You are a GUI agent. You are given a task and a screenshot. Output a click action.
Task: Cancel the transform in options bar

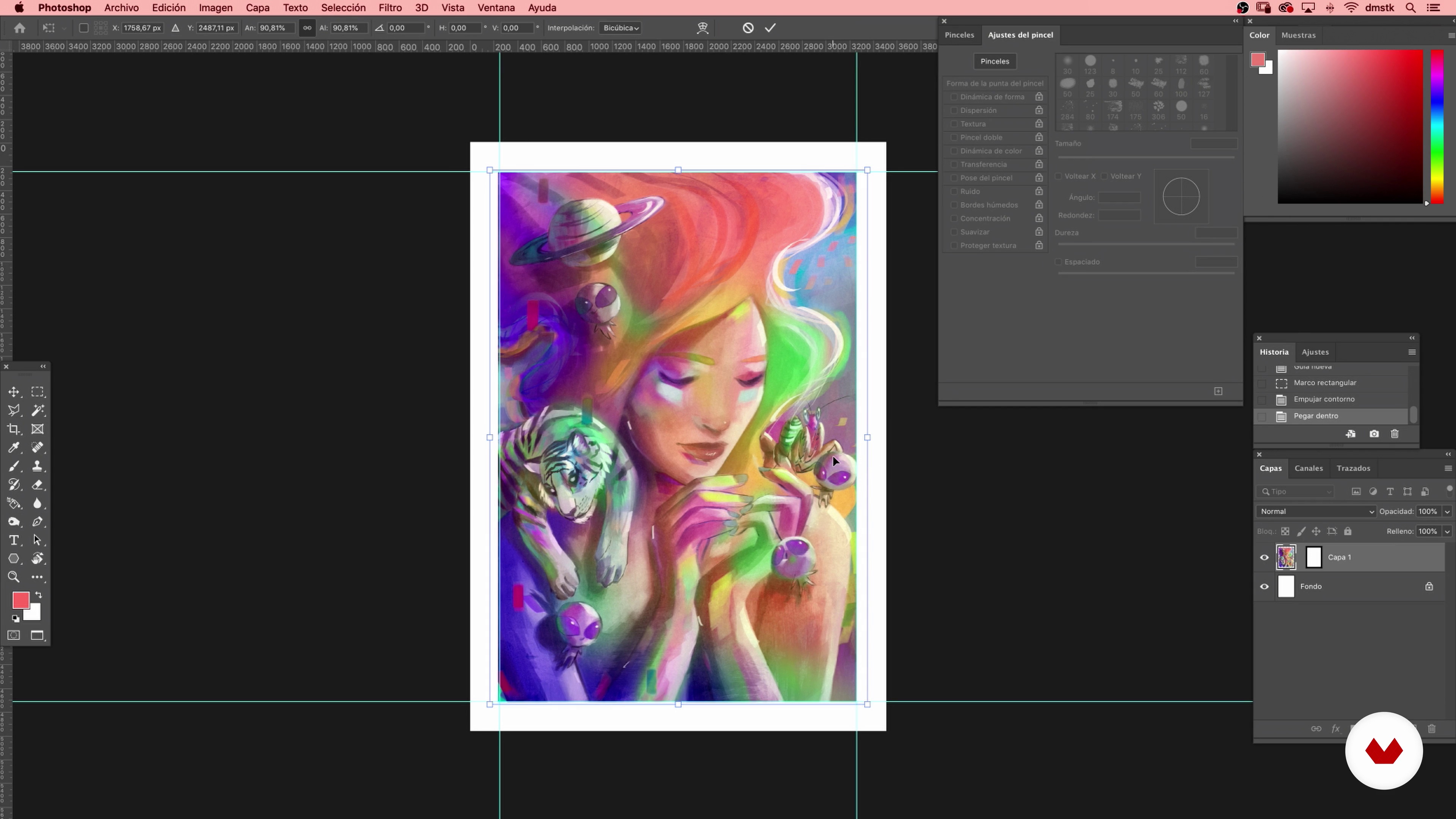[x=748, y=28]
